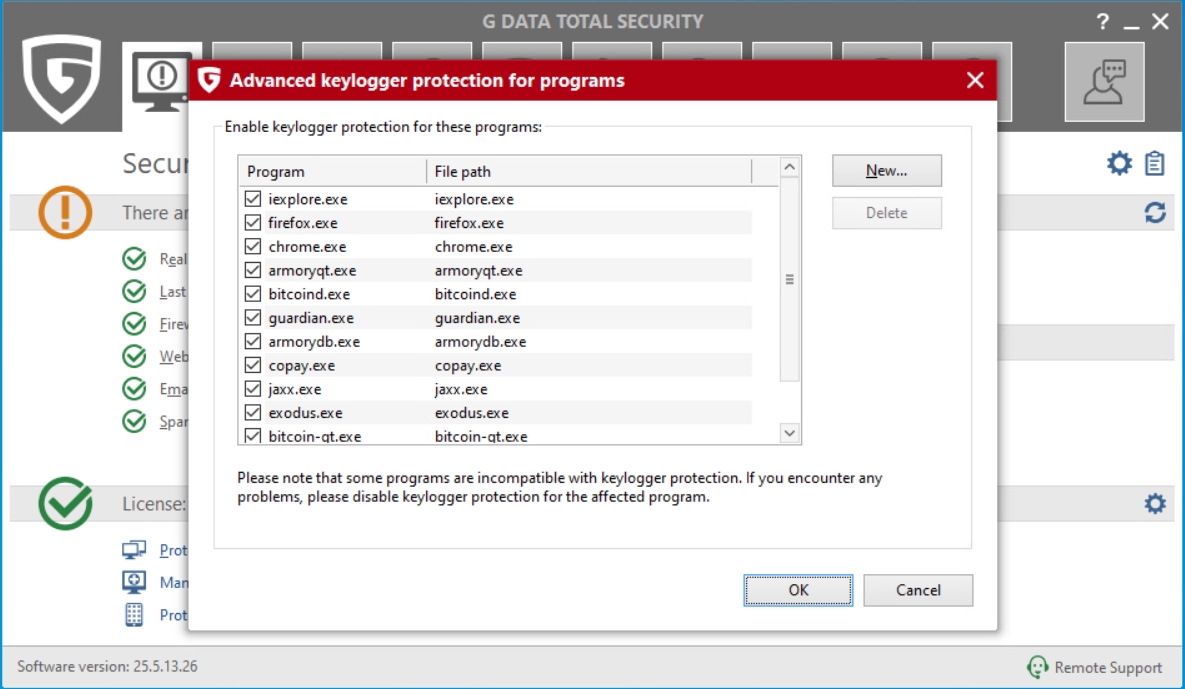Image resolution: width=1185 pixels, height=689 pixels.
Task: Open the Email link in main window
Action: [173, 389]
